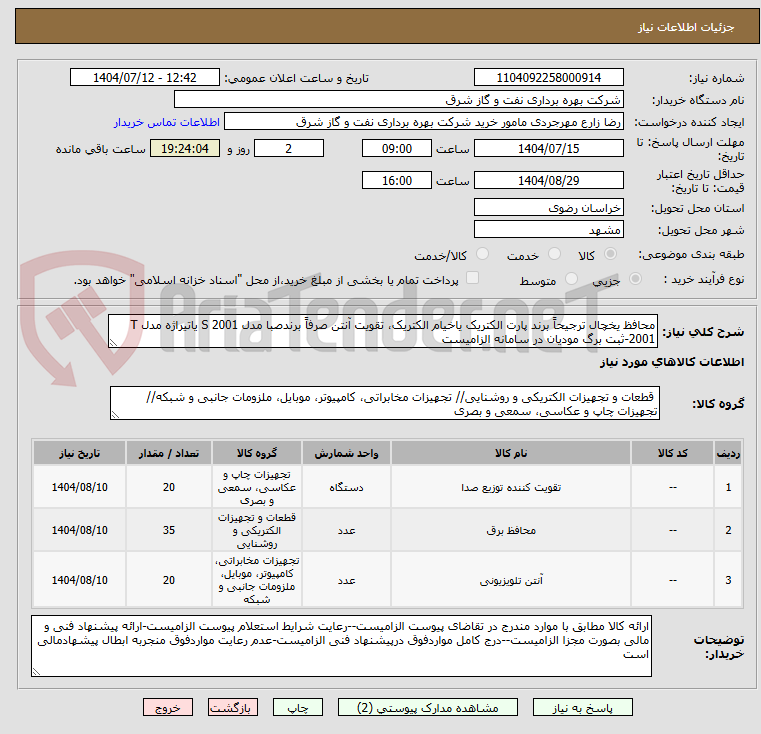761x734 pixels.
Task: Click the تقویت کننده توزیع صدا item cell
Action: coord(511,487)
